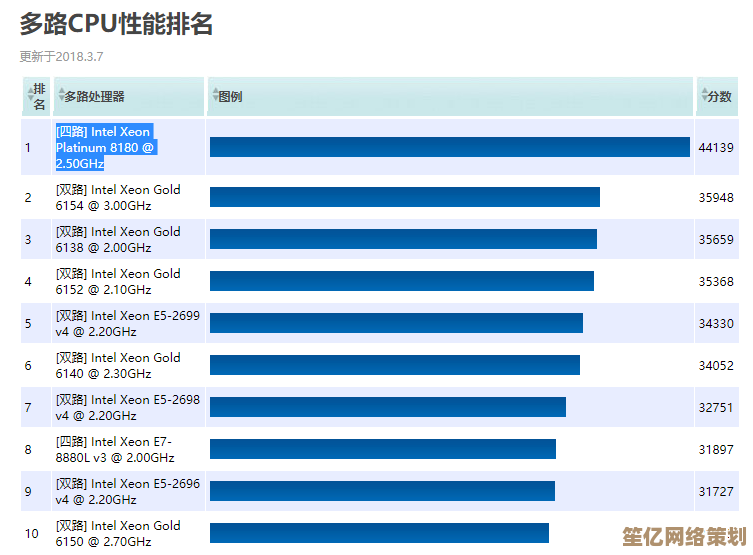Click the score value 44139
753x555 pixels.
(716, 147)
